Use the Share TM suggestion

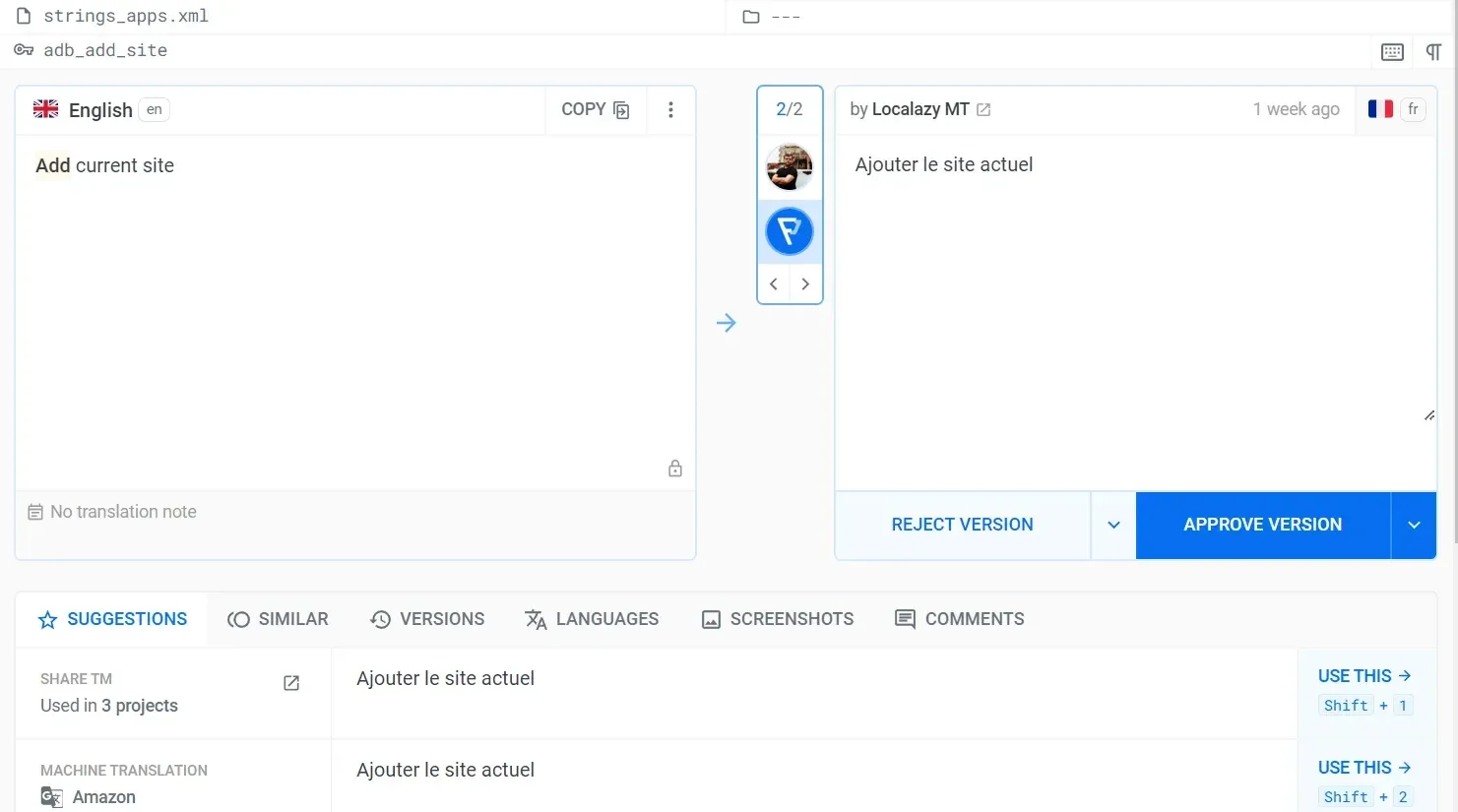coord(1364,676)
